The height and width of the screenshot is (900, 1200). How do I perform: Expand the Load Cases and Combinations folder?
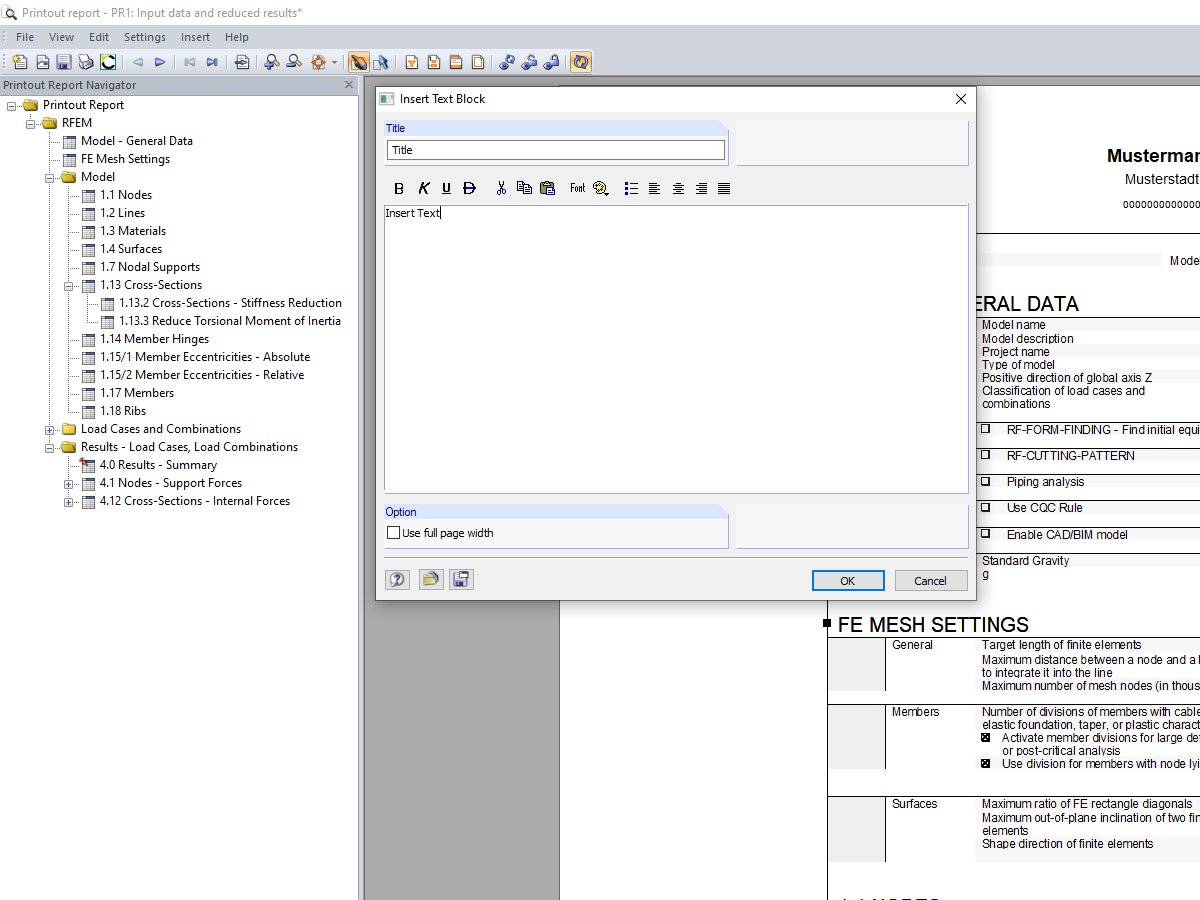(49, 428)
